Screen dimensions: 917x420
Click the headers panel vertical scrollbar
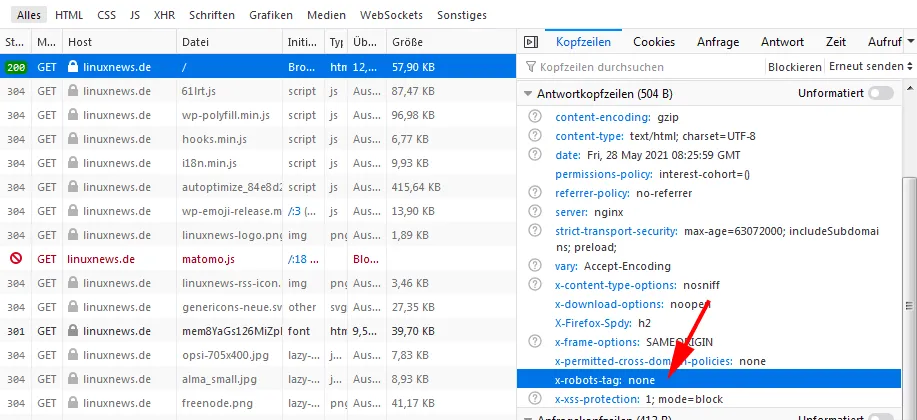pos(909,292)
